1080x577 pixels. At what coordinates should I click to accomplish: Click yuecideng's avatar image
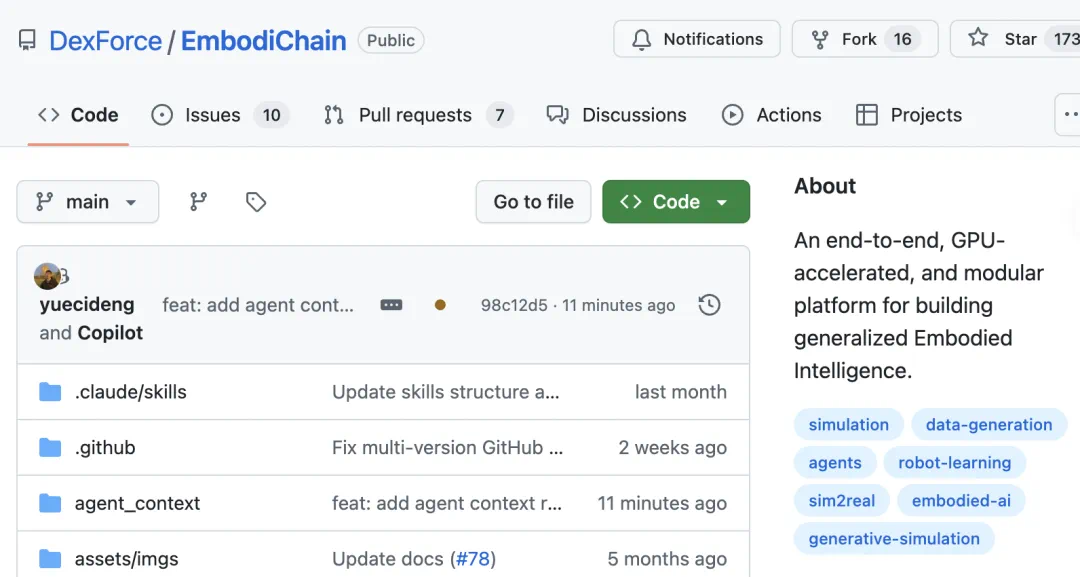[47, 276]
